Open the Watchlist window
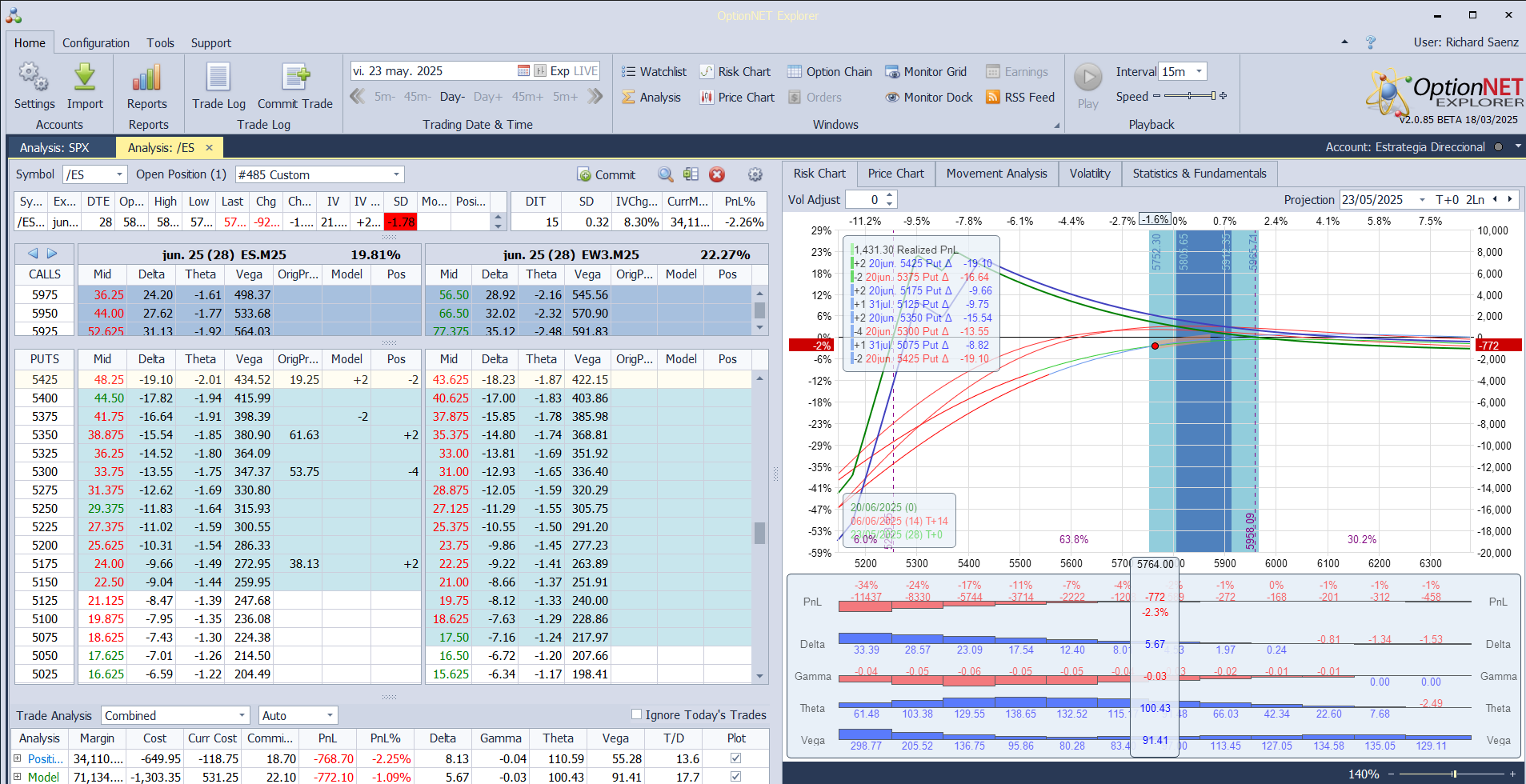The image size is (1526, 784). (654, 72)
